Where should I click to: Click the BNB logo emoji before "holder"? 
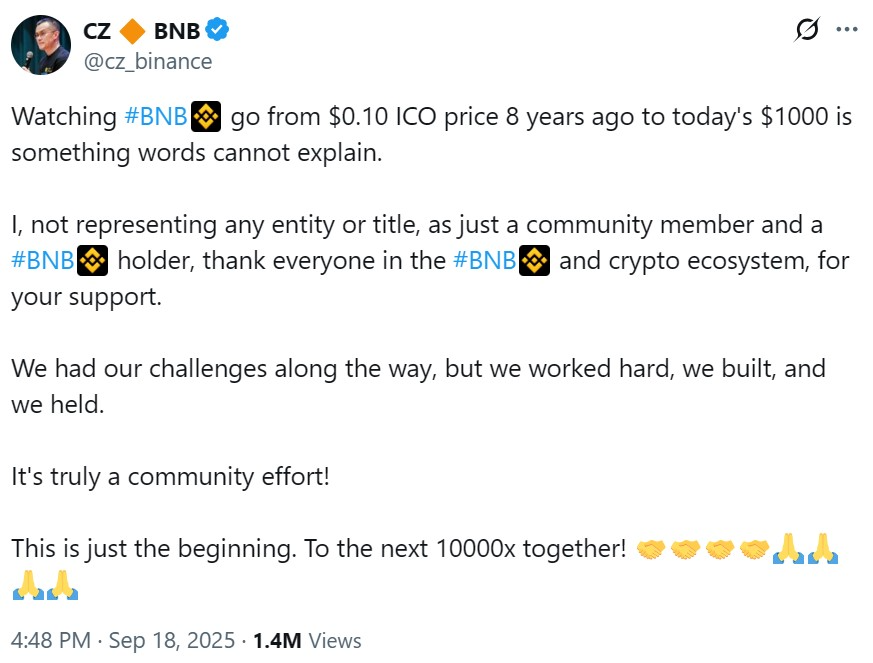click(92, 262)
